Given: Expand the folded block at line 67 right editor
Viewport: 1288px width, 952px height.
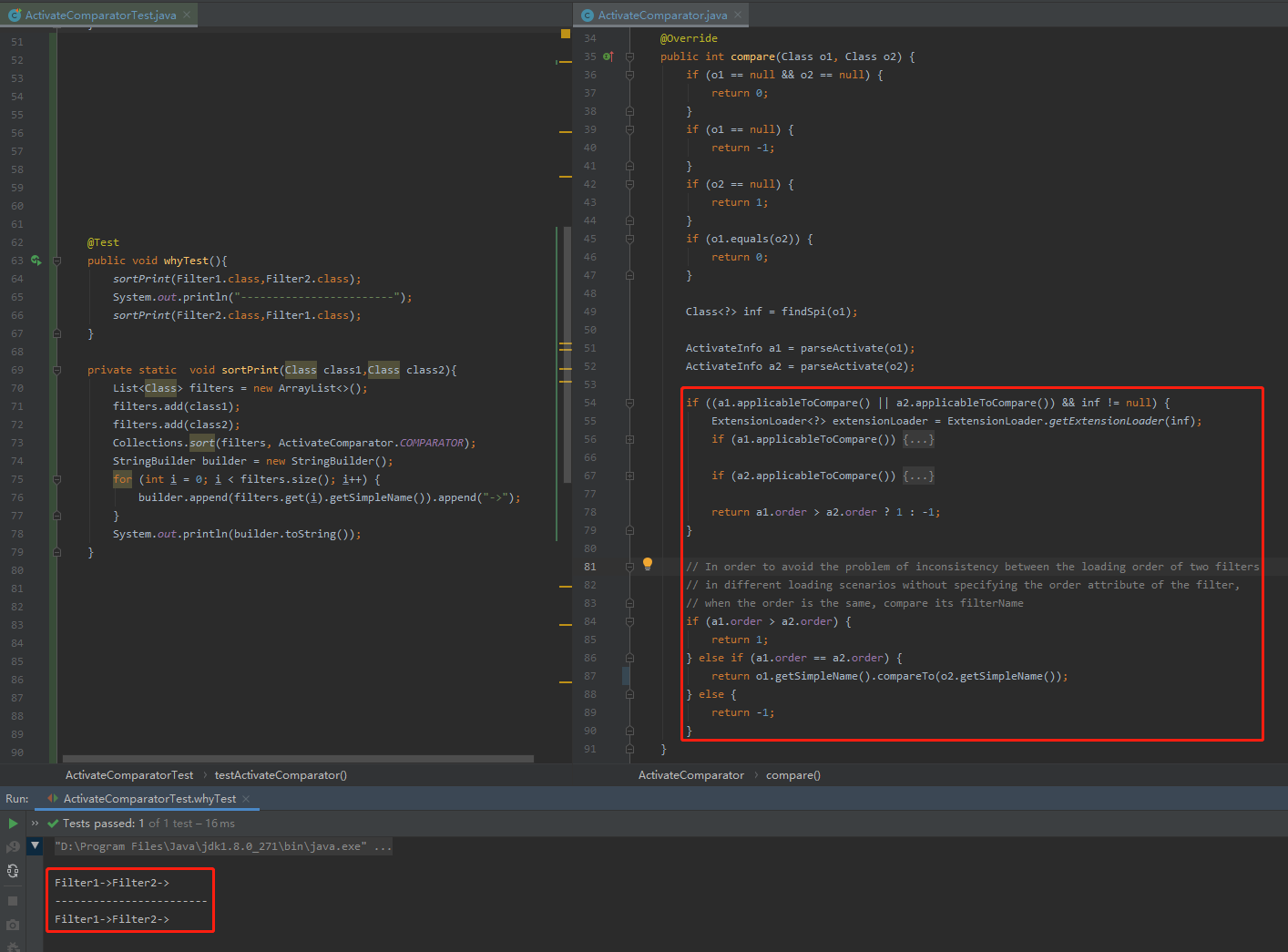Looking at the screenshot, I should (629, 476).
